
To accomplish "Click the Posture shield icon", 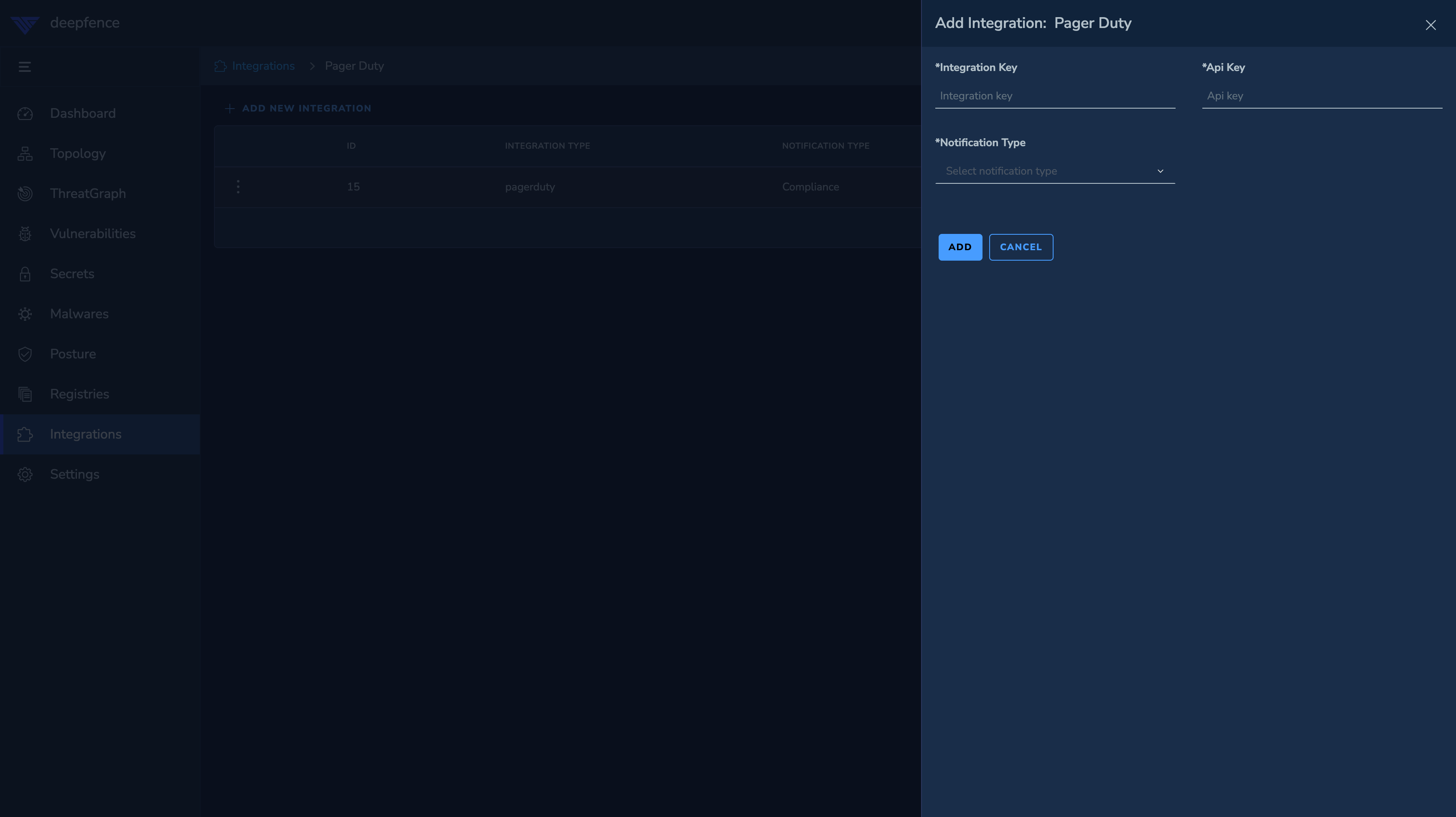I will click(25, 354).
